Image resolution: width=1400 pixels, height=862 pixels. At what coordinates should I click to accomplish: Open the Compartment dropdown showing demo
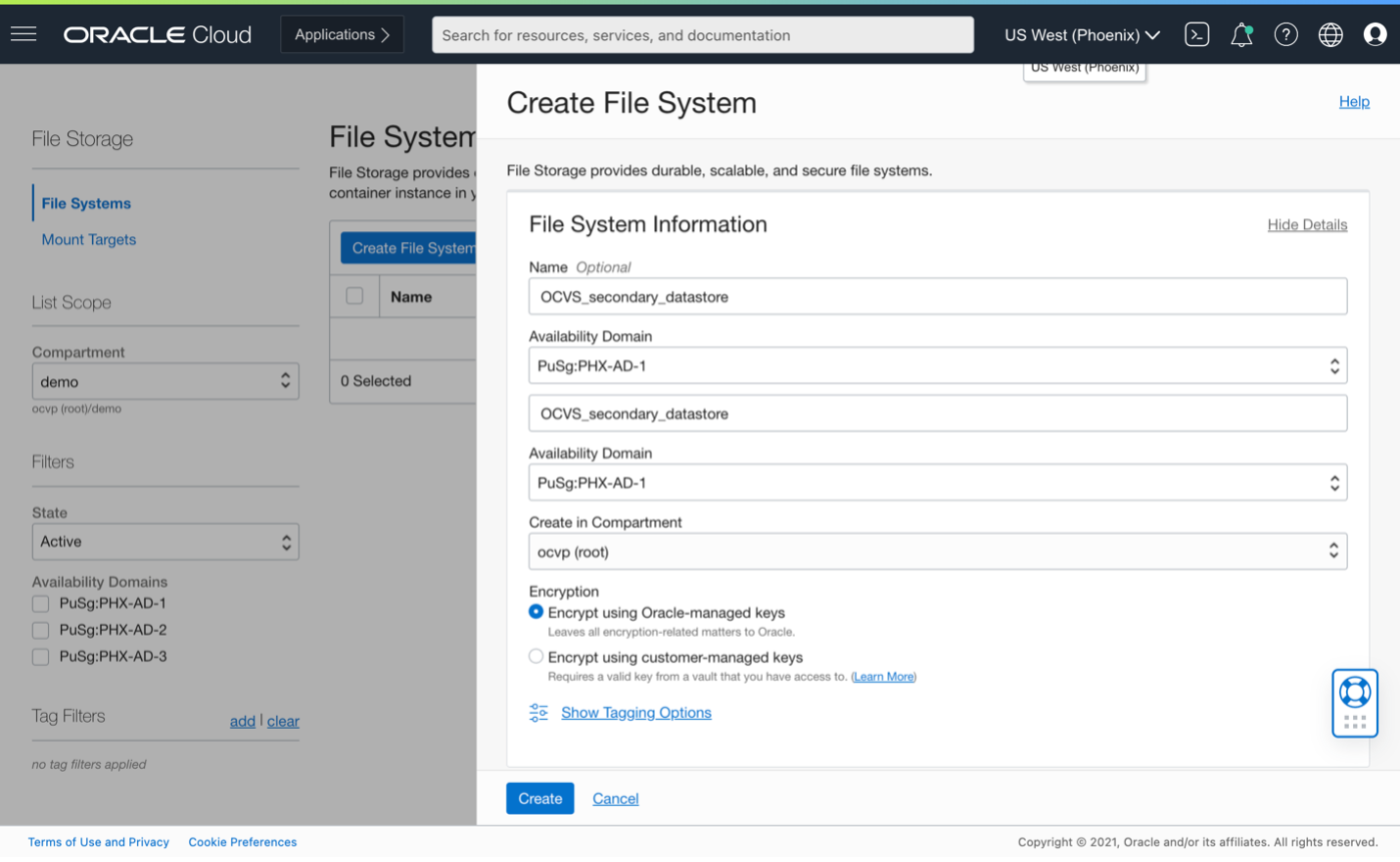[x=165, y=381]
